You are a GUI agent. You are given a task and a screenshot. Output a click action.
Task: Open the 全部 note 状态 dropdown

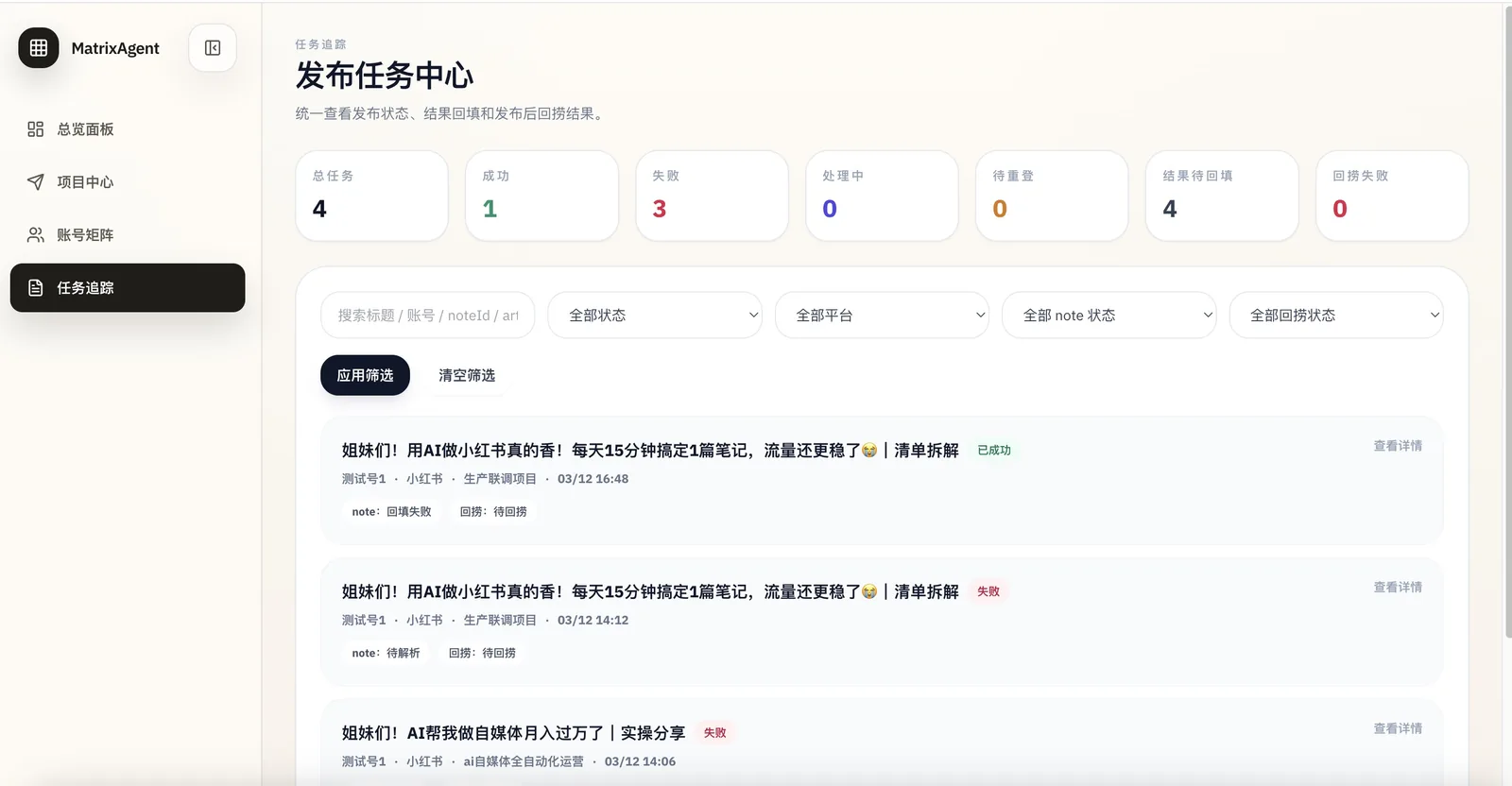1109,316
